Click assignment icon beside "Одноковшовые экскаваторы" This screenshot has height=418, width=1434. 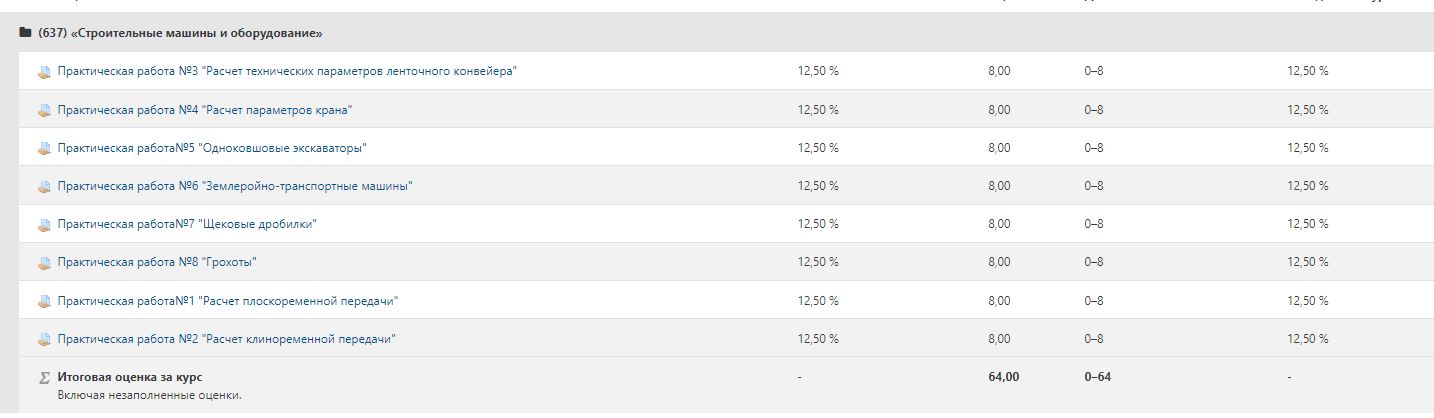tap(44, 148)
